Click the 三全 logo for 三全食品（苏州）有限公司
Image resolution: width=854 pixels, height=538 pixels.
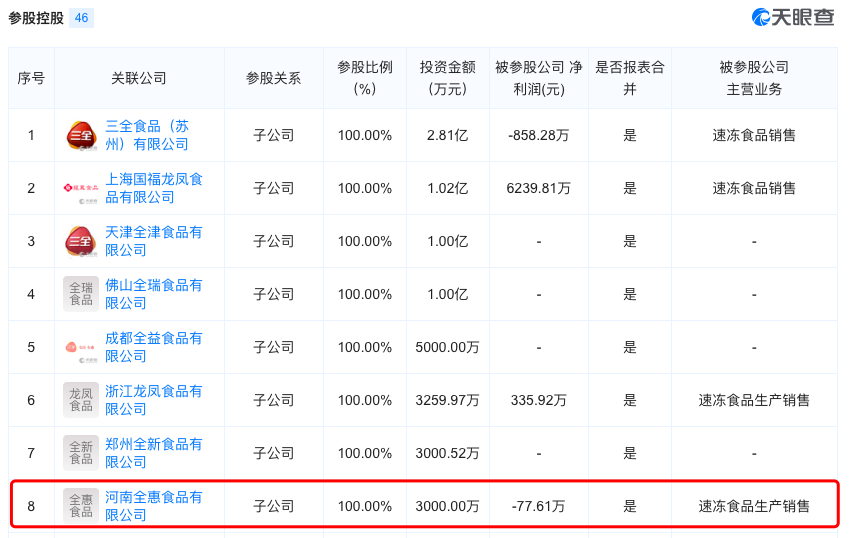click(81, 135)
